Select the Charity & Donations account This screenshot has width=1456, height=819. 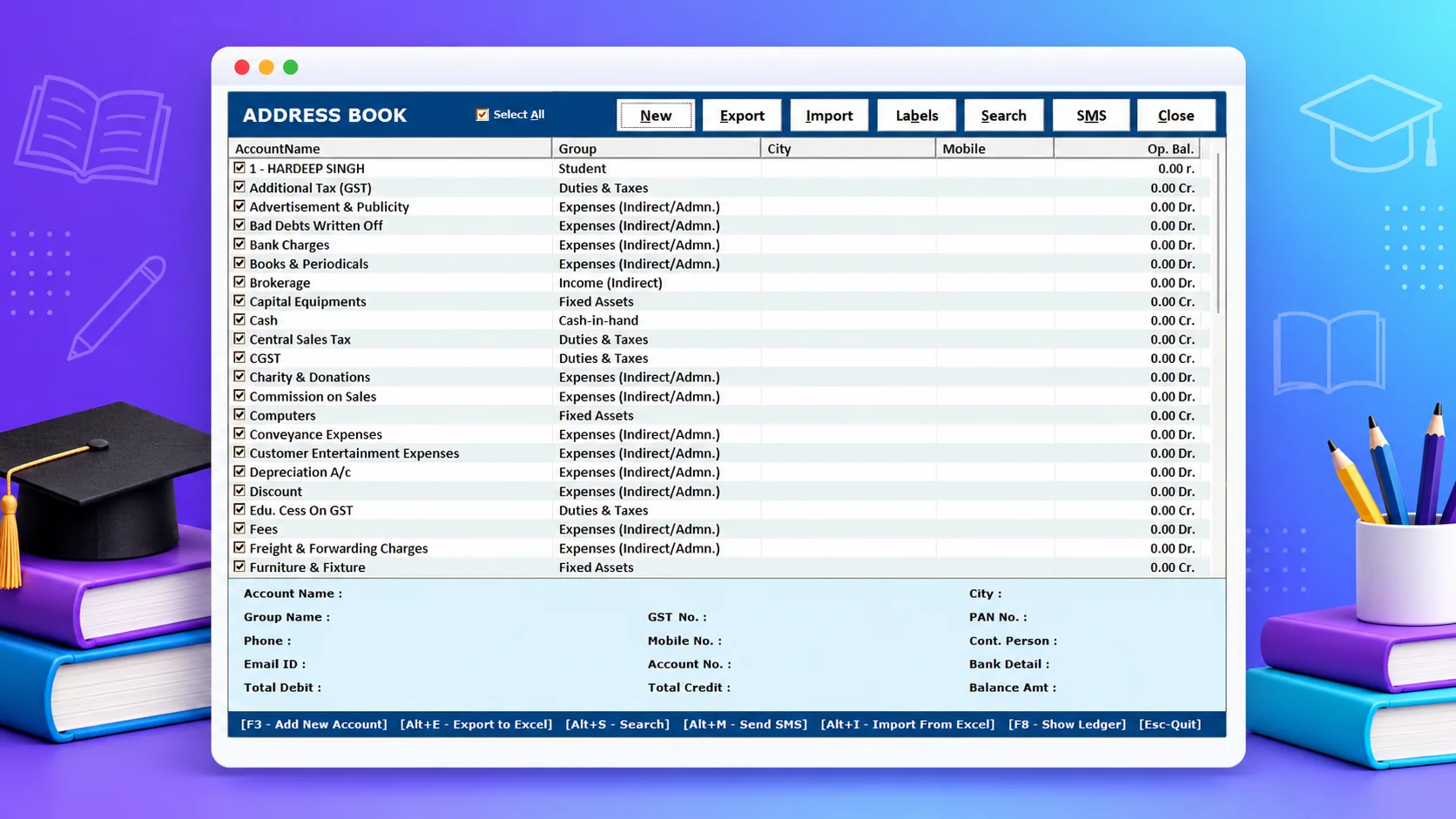310,377
